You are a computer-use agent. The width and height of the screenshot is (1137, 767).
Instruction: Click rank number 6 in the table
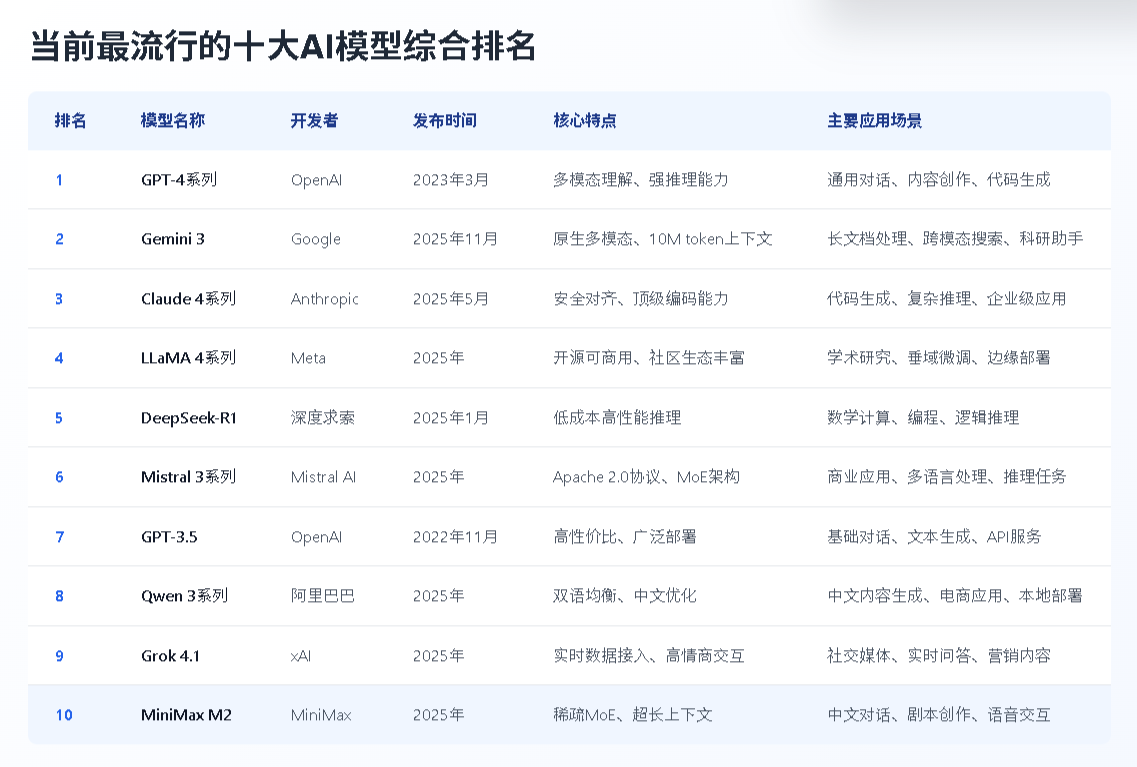tap(59, 477)
